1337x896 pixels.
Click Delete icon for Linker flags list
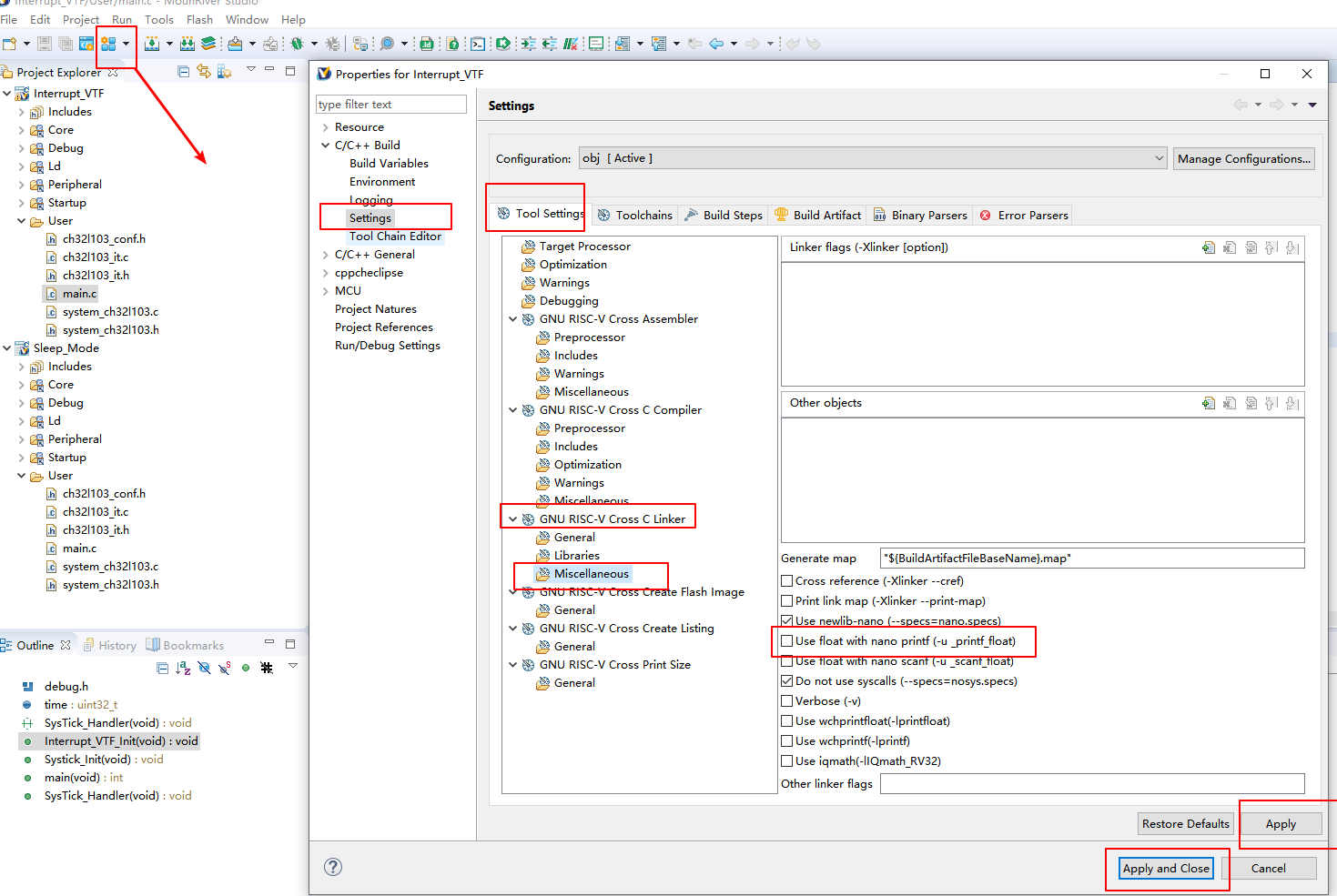[1230, 247]
